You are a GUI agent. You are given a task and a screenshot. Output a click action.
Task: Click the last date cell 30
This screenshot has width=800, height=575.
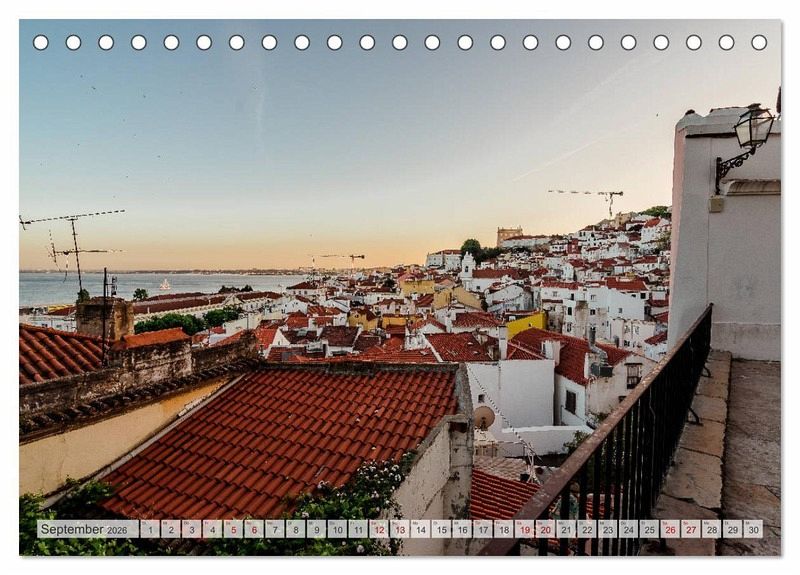[x=754, y=529]
